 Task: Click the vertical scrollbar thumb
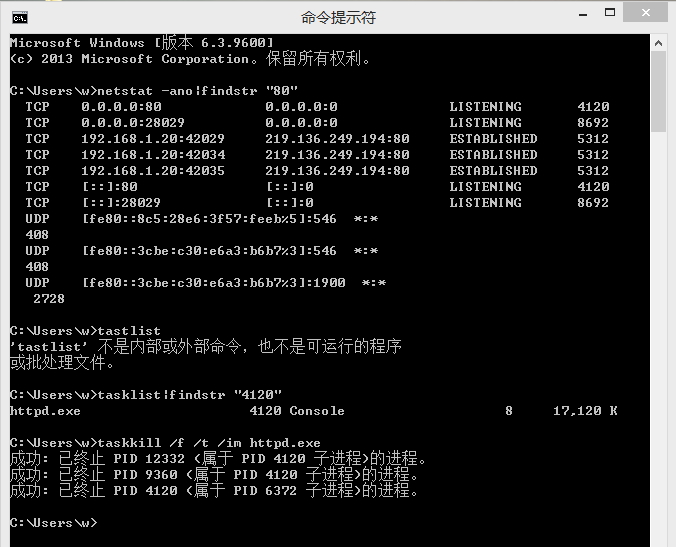[x=658, y=91]
